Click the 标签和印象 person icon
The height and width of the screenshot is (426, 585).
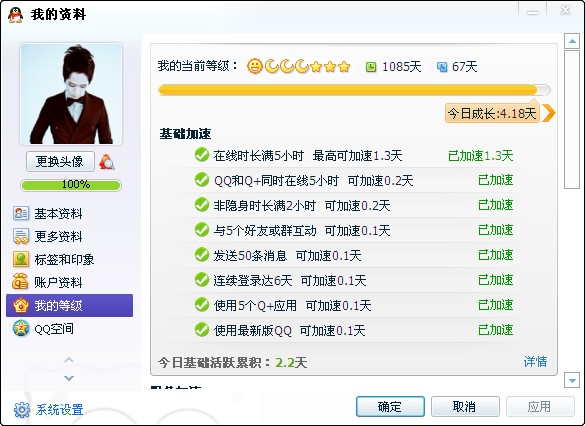click(21, 259)
